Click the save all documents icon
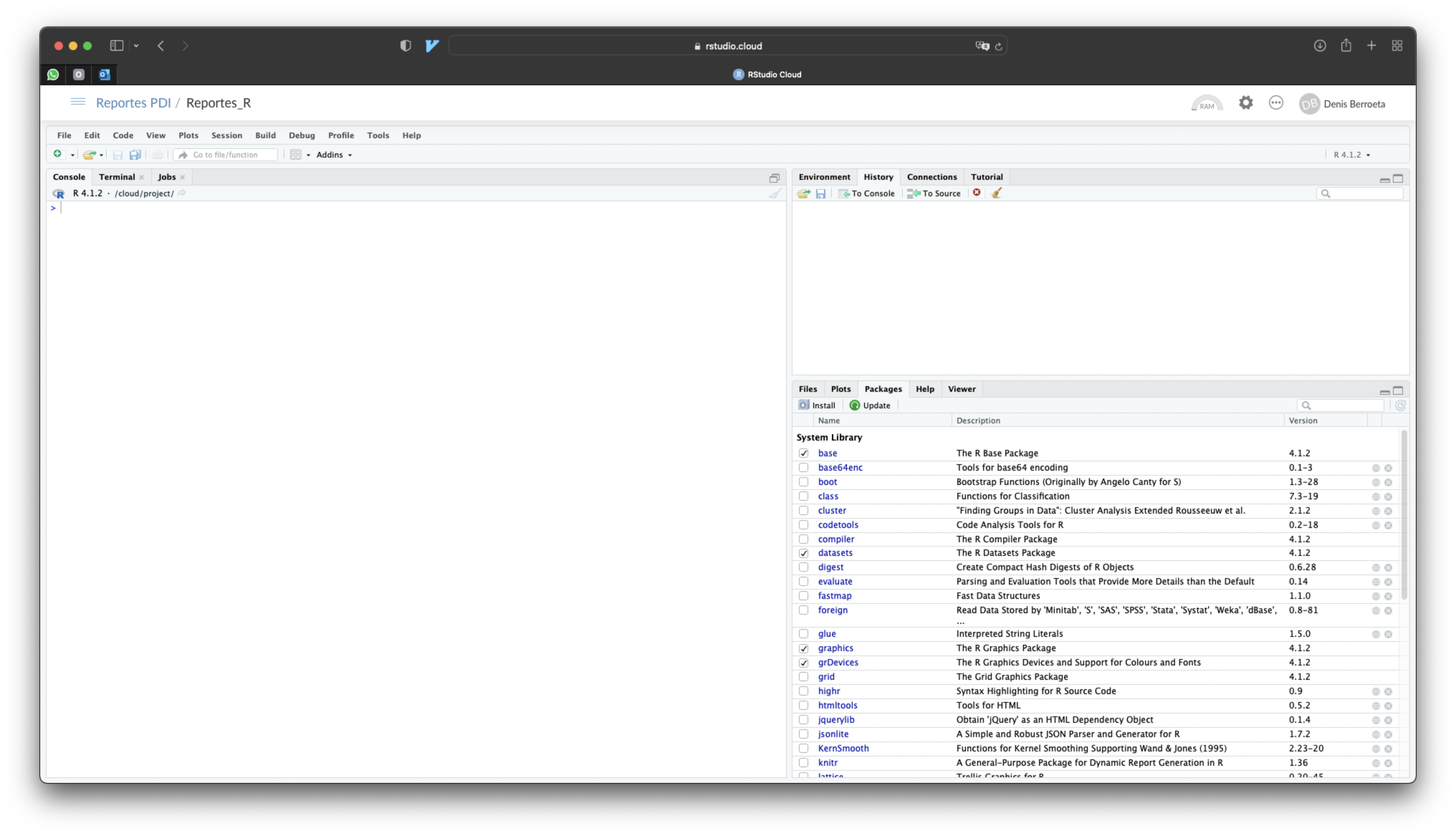The width and height of the screenshot is (1456, 836). click(135, 154)
